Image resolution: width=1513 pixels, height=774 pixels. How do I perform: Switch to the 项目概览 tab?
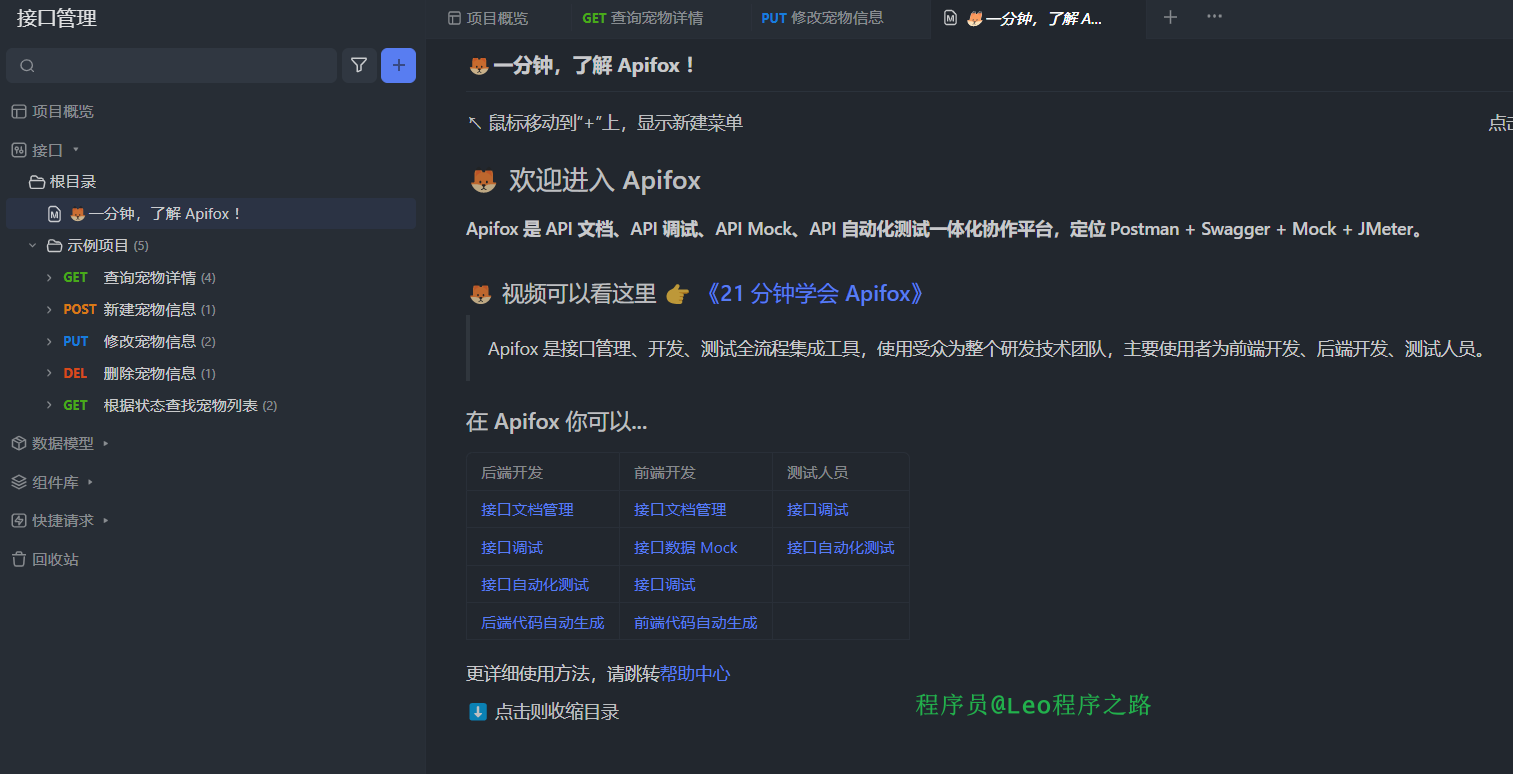pyautogui.click(x=488, y=18)
